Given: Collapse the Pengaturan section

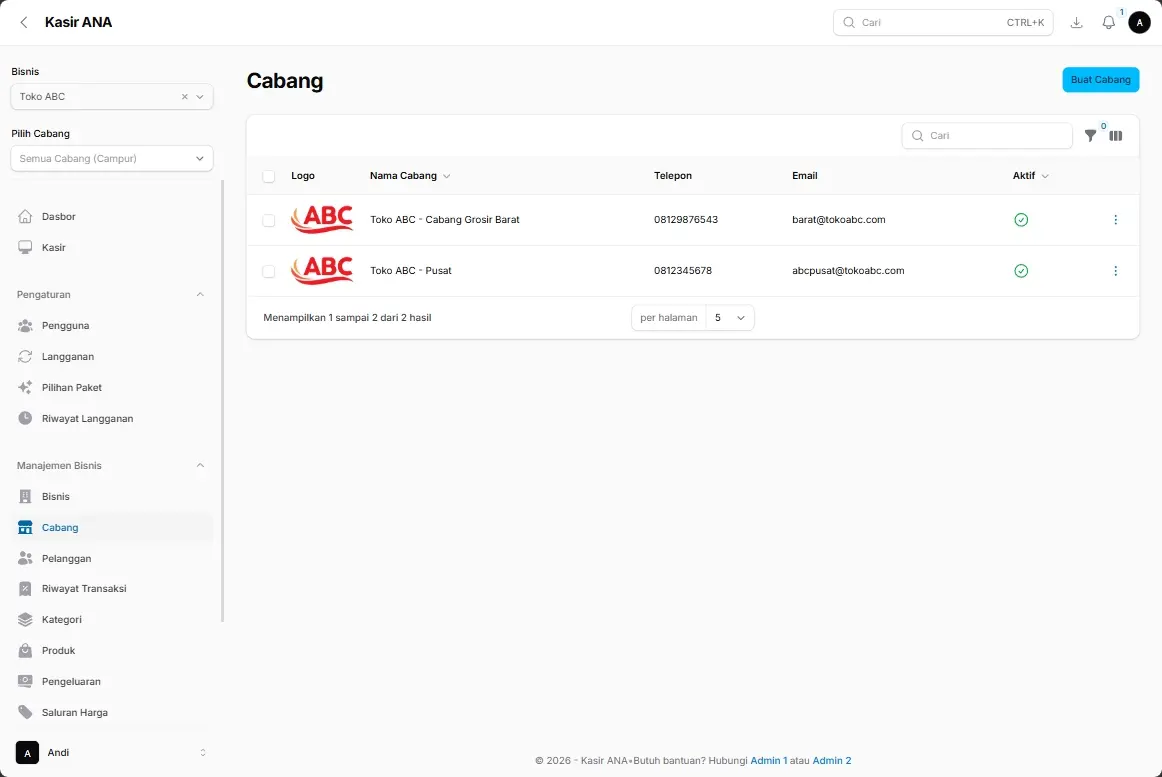Looking at the screenshot, I should [x=199, y=294].
